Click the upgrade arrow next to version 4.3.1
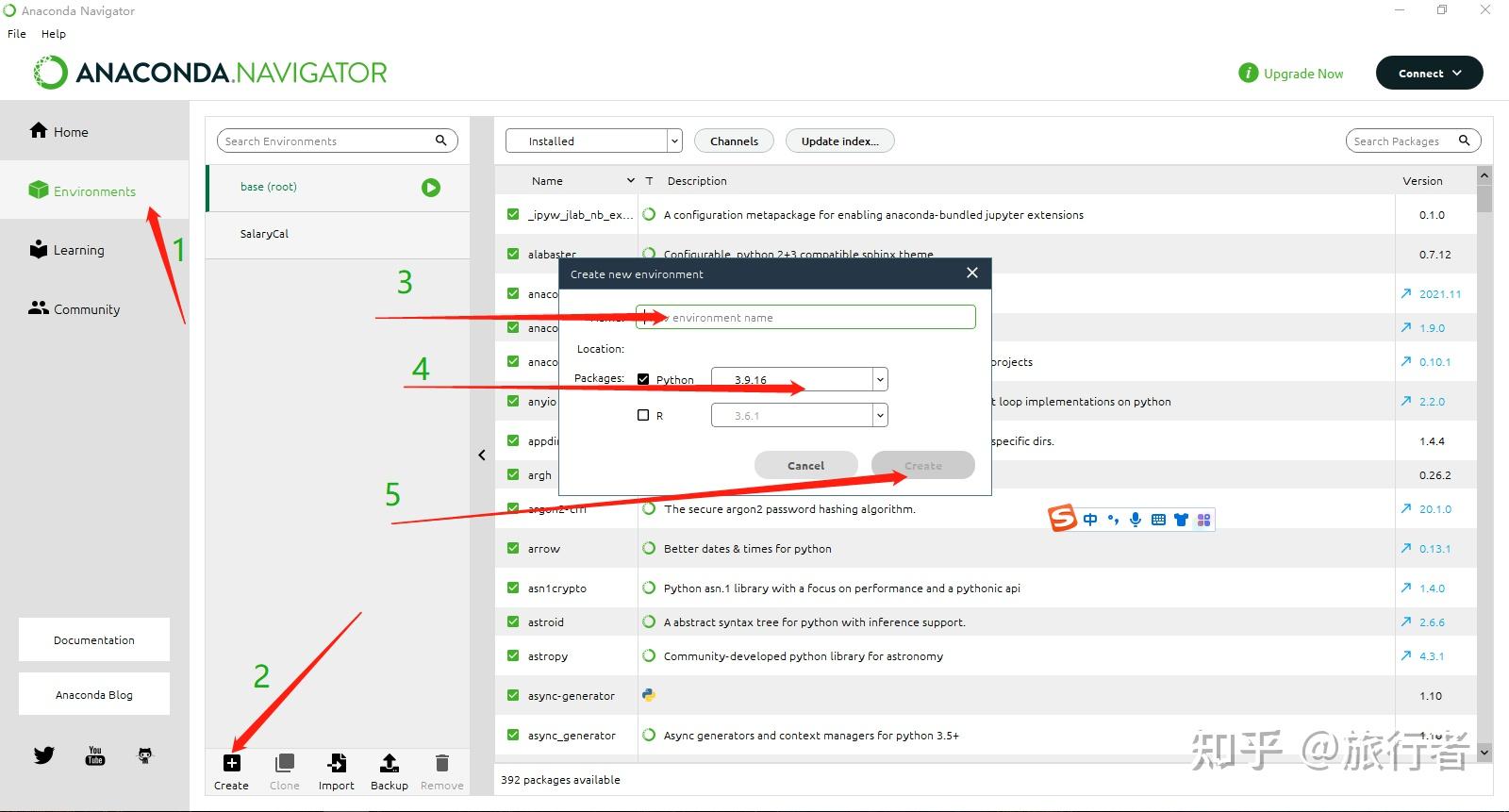The width and height of the screenshot is (1509, 812). (1406, 656)
